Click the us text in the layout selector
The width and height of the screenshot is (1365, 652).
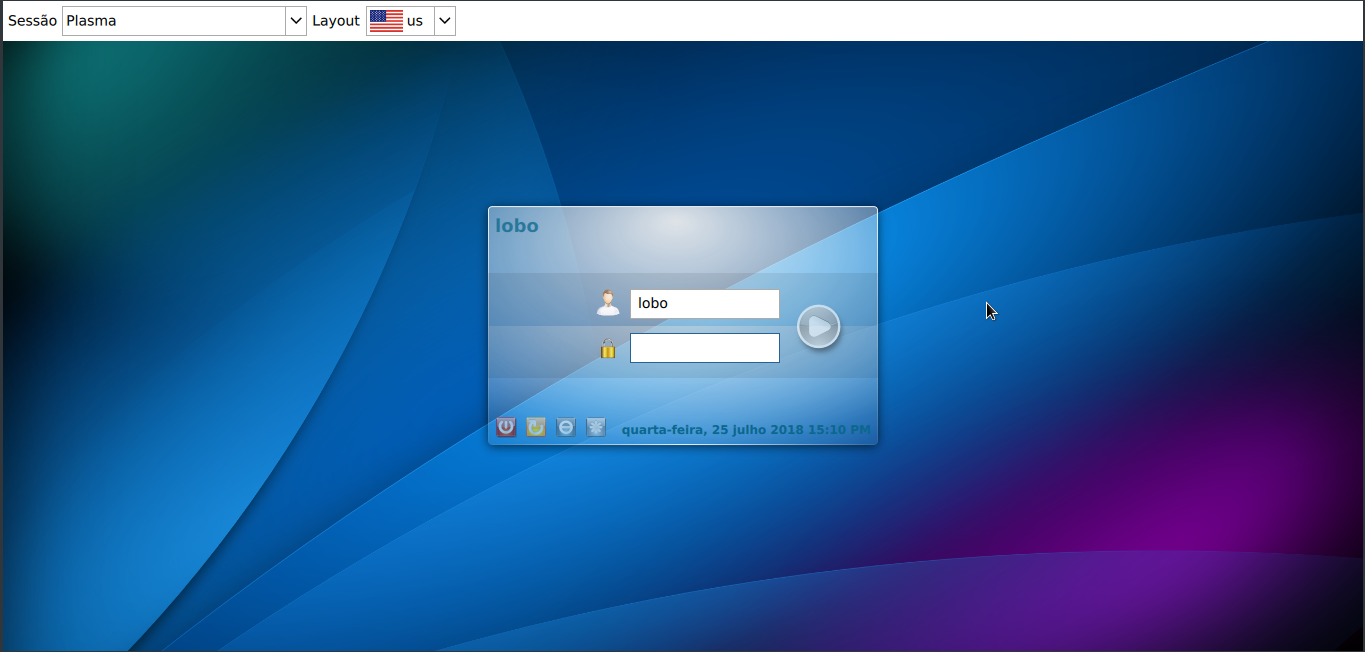416,20
